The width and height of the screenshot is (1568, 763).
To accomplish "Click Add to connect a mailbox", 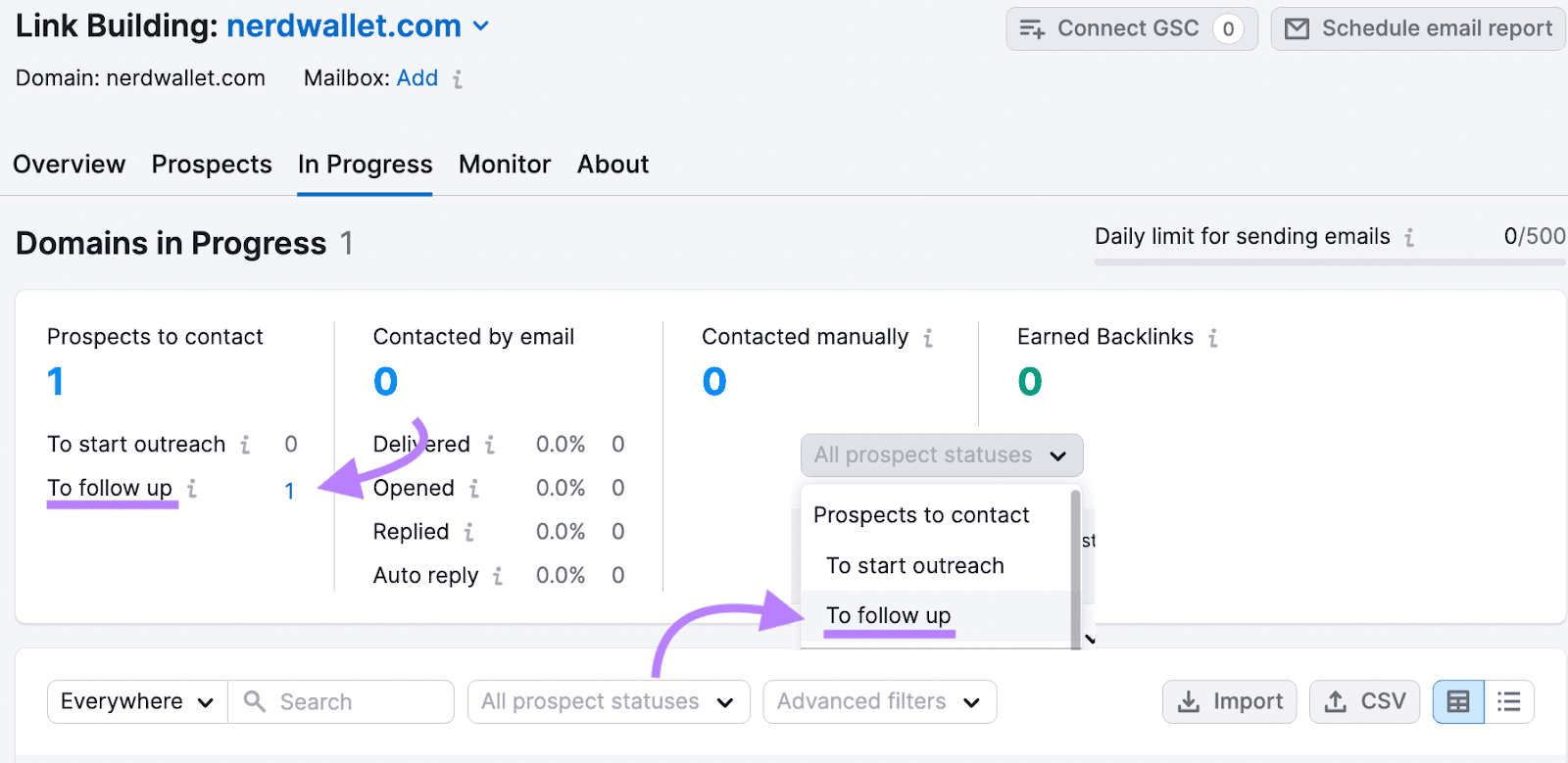I will pos(417,78).
